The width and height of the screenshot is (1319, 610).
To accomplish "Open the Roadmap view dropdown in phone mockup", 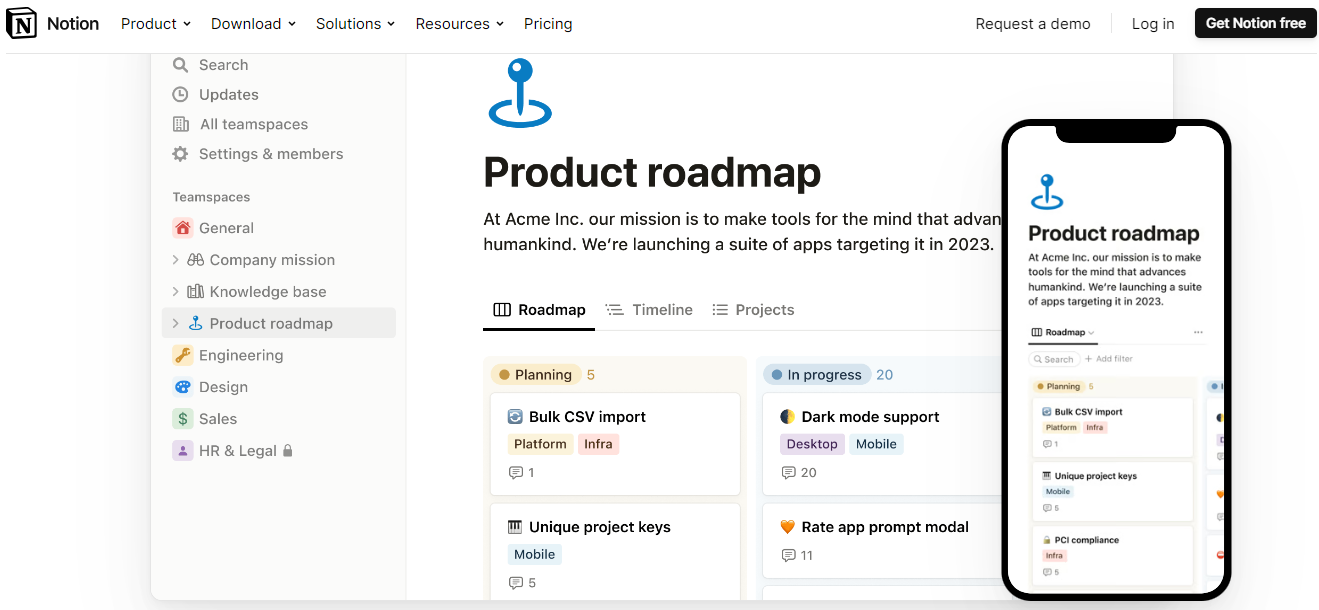I will (x=1063, y=333).
